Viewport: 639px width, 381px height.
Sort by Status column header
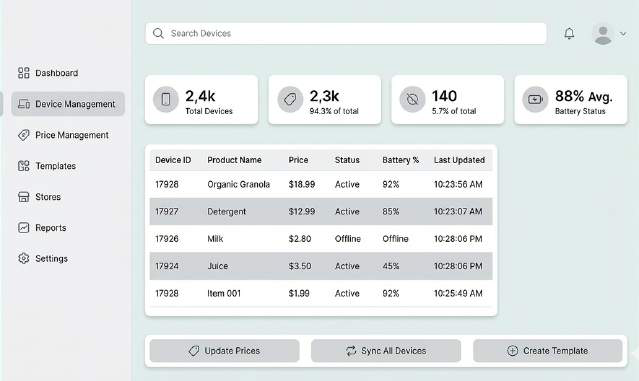click(x=347, y=160)
